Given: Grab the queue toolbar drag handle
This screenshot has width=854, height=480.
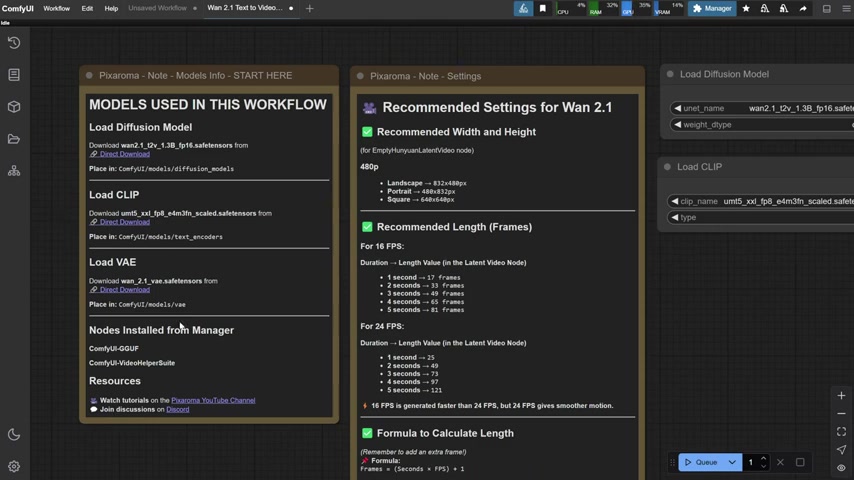Looking at the screenshot, I should coord(673,463).
